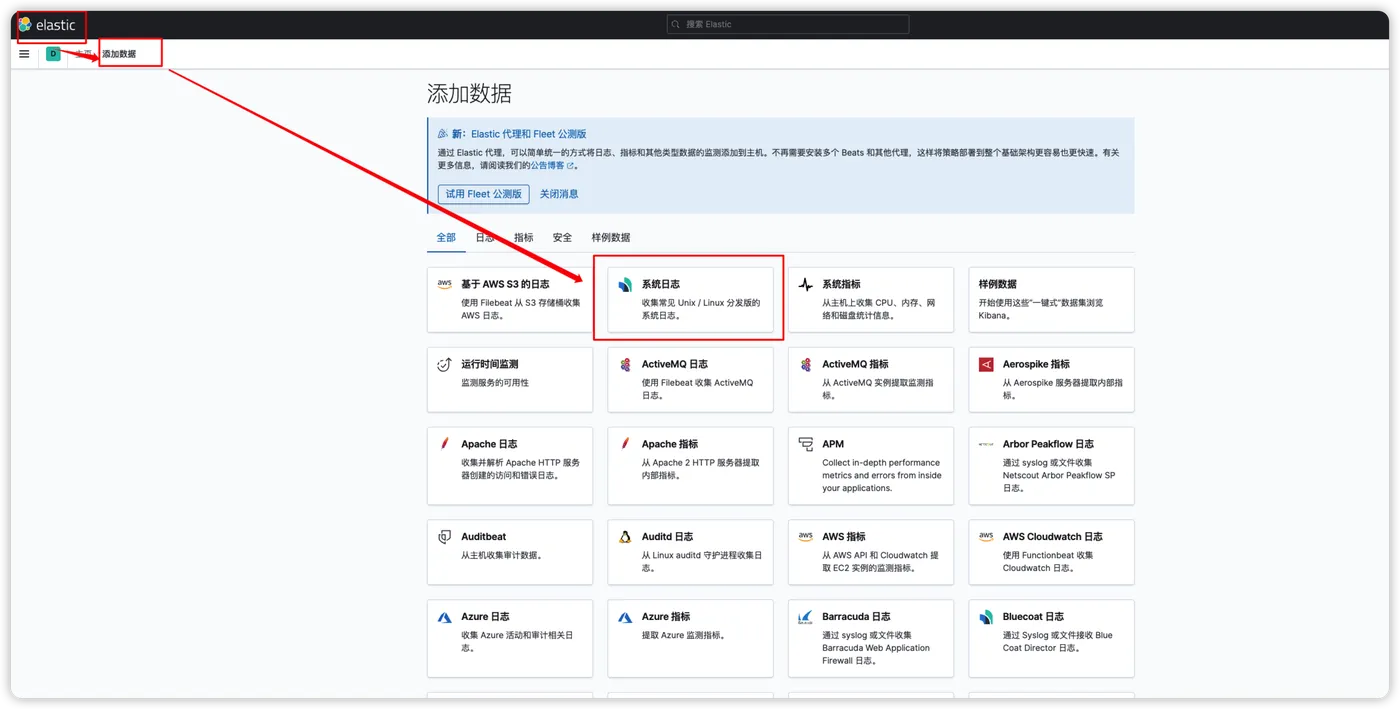Click the Apache 日志 feather icon
Image resolution: width=1400 pixels, height=709 pixels.
tap(445, 443)
